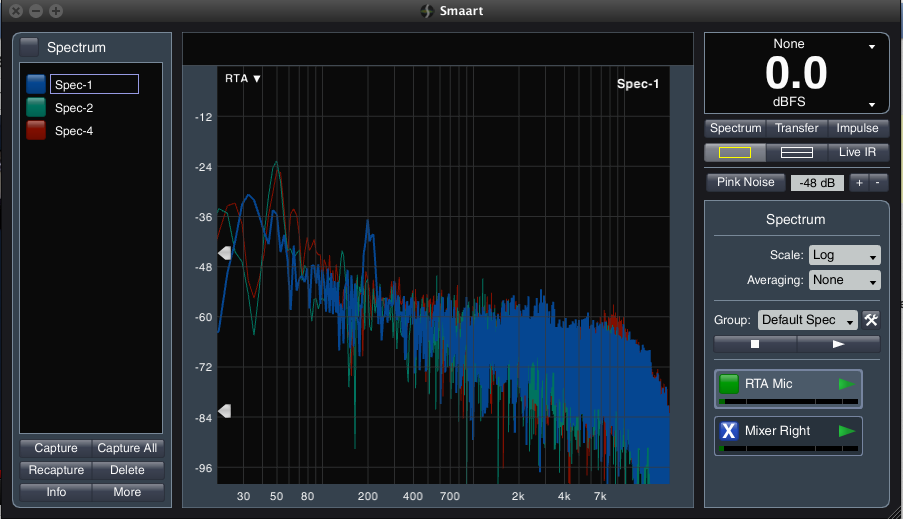Click the green RTA Mic color square

(729, 384)
